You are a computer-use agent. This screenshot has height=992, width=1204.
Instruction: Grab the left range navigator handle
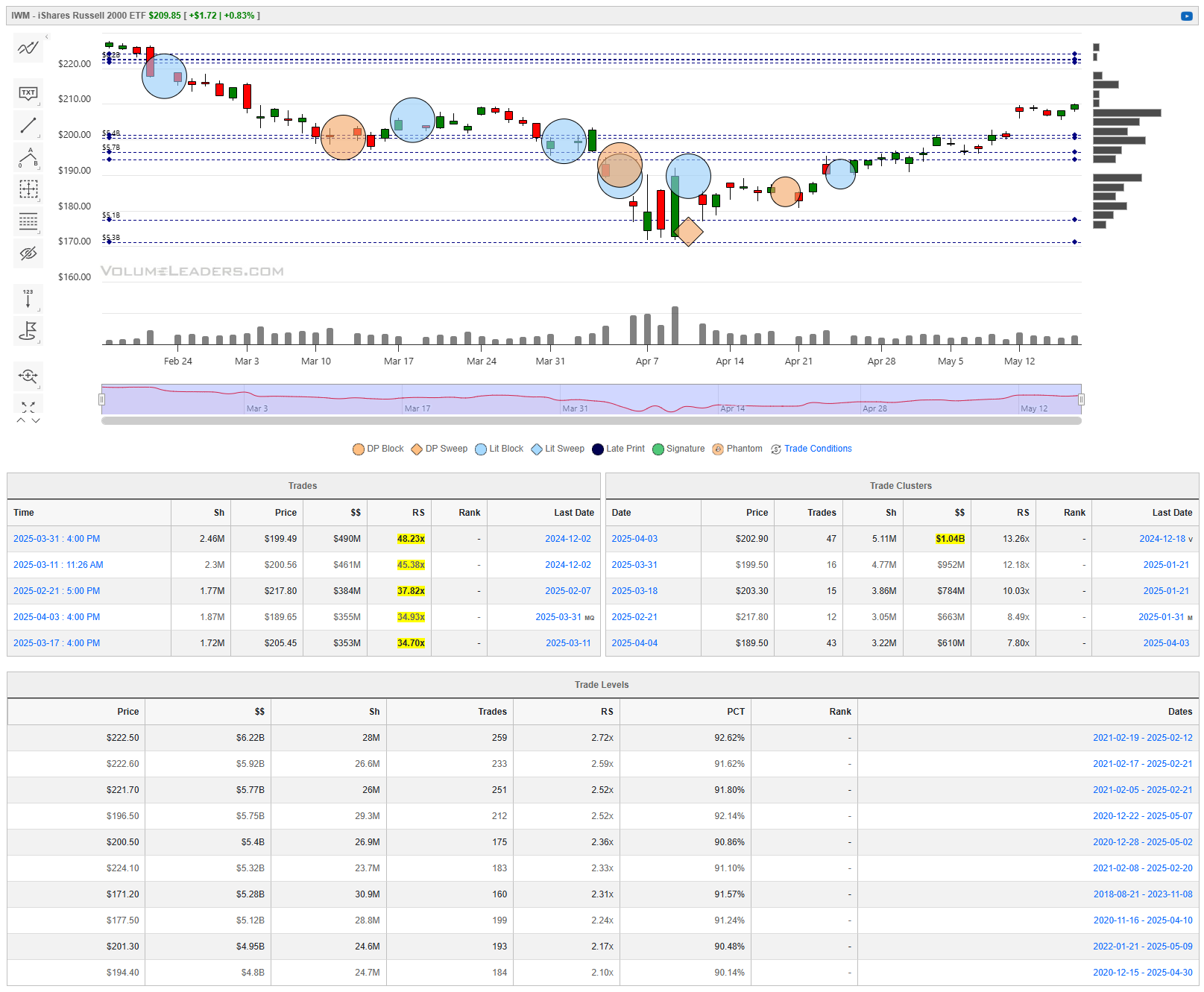pyautogui.click(x=102, y=399)
